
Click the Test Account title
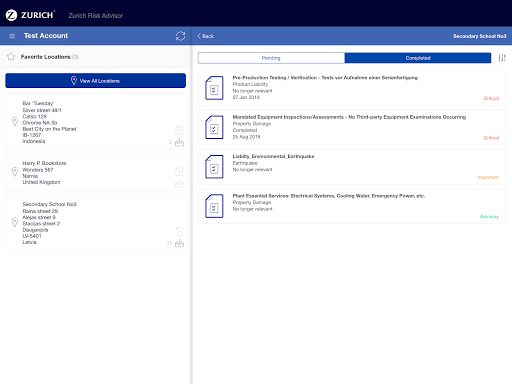tap(46, 36)
